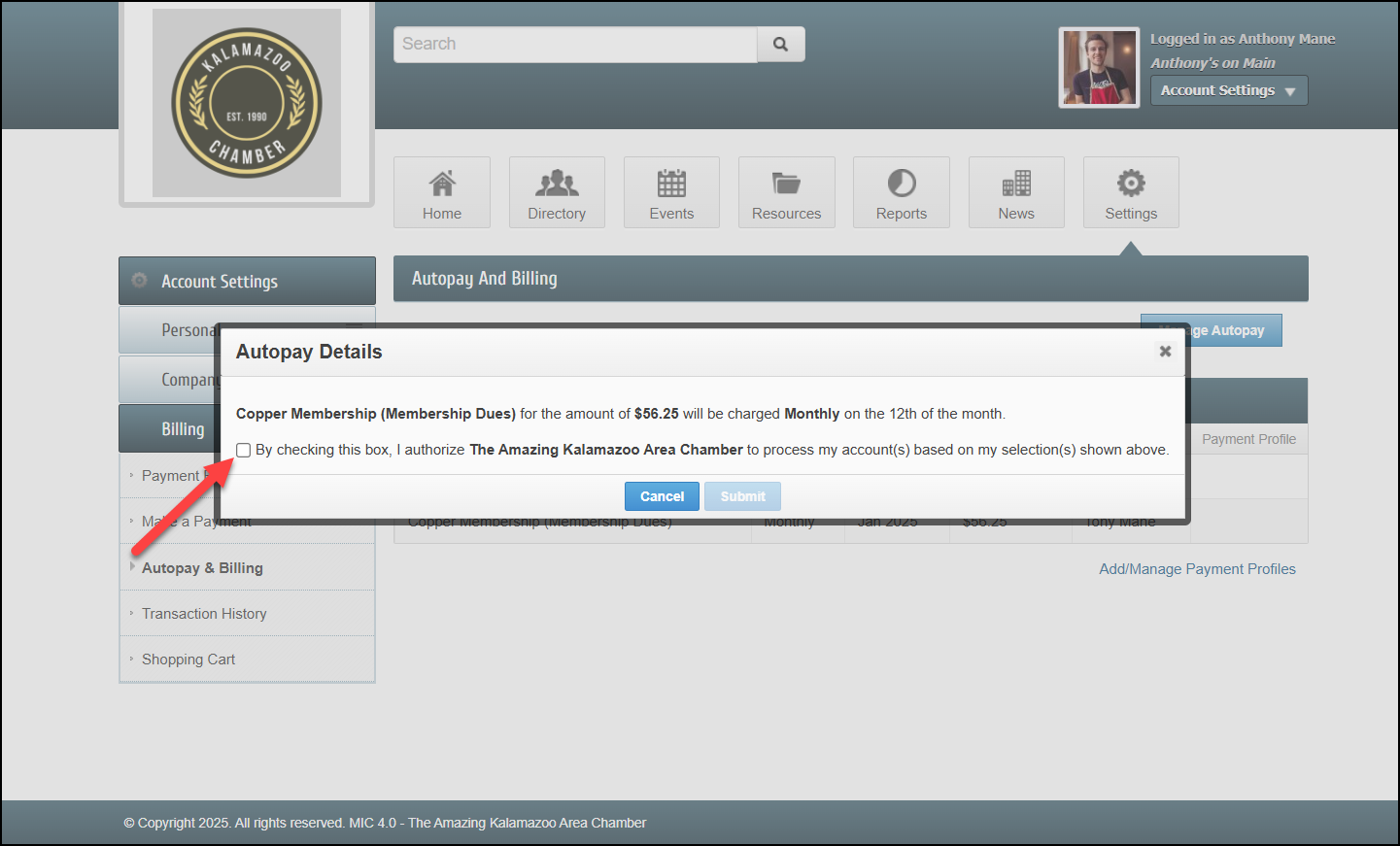
Task: Open Autopay & Billing sidebar item
Action: 202,568
